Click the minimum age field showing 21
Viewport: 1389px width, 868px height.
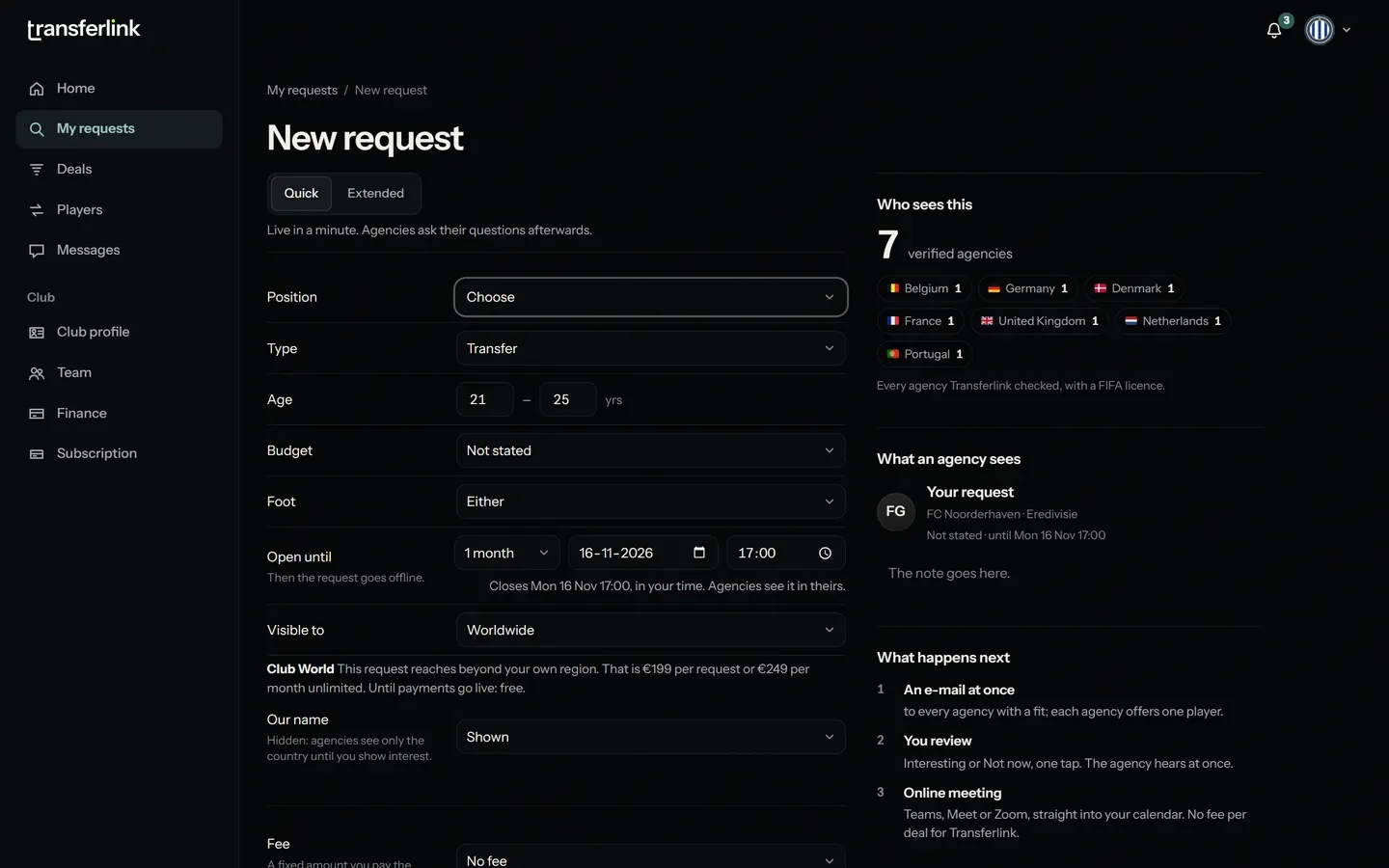tap(485, 399)
